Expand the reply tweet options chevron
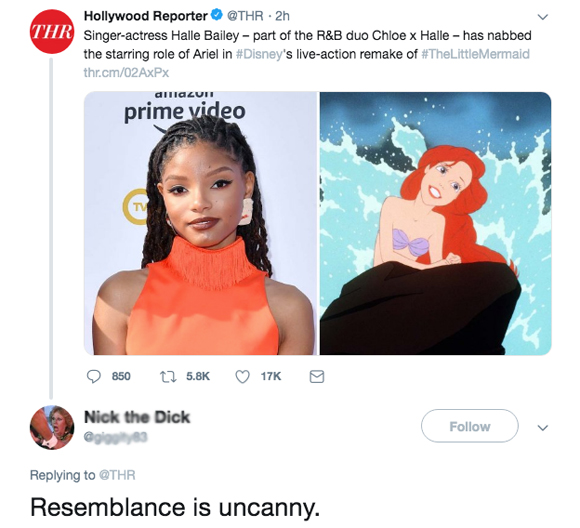580x528 pixels. point(542,428)
